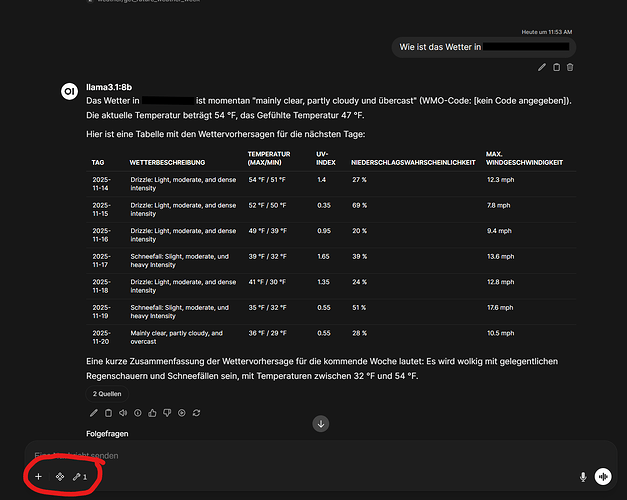Click the TAG column header
Image resolution: width=627 pixels, height=500 pixels.
[98, 162]
